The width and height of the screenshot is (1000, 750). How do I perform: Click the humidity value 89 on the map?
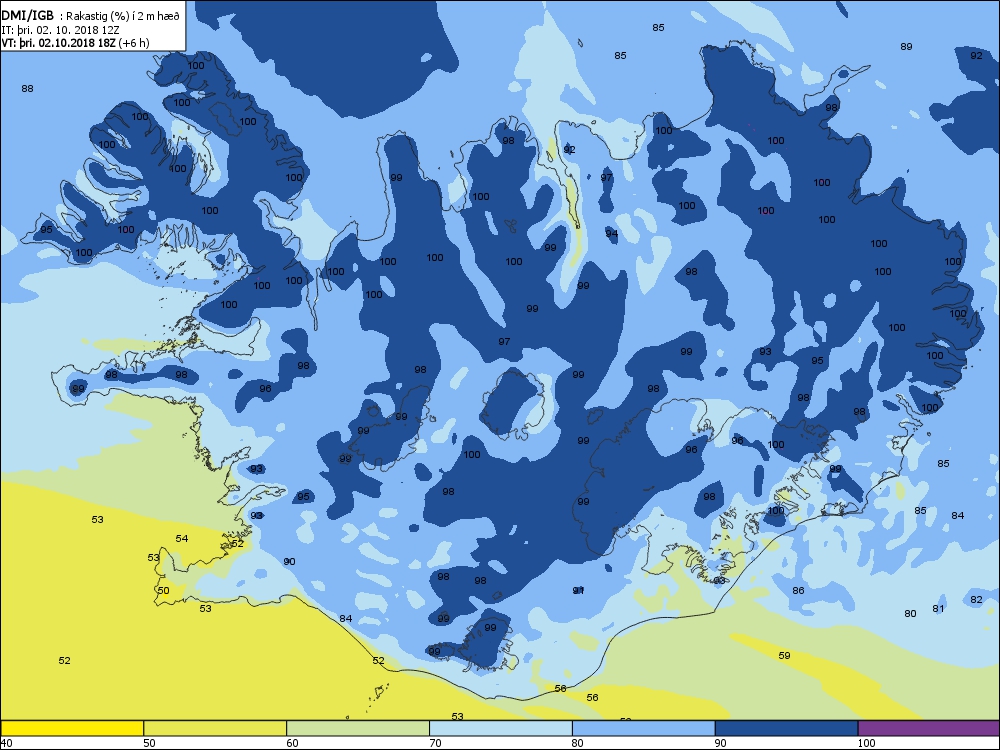906,47
